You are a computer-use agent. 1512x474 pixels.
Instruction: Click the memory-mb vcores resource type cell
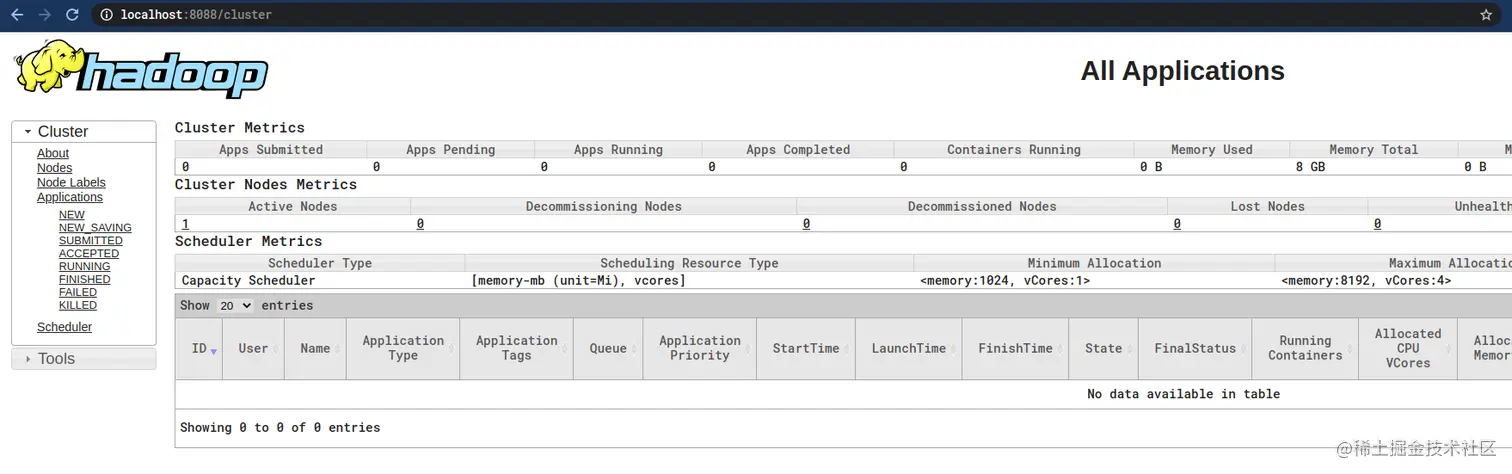[689, 281]
